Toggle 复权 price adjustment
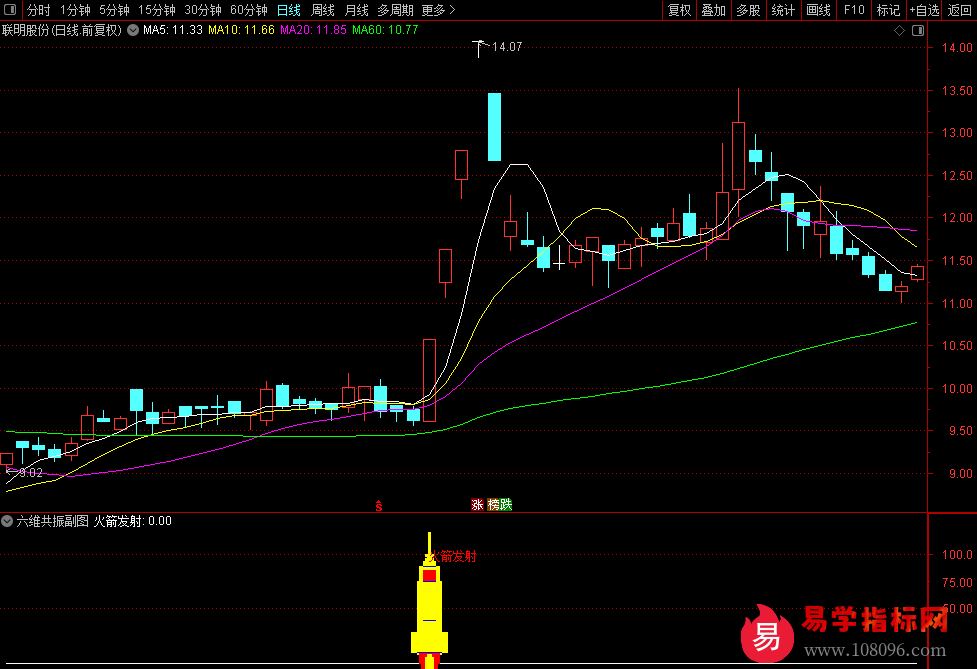The width and height of the screenshot is (977, 669). coord(679,10)
